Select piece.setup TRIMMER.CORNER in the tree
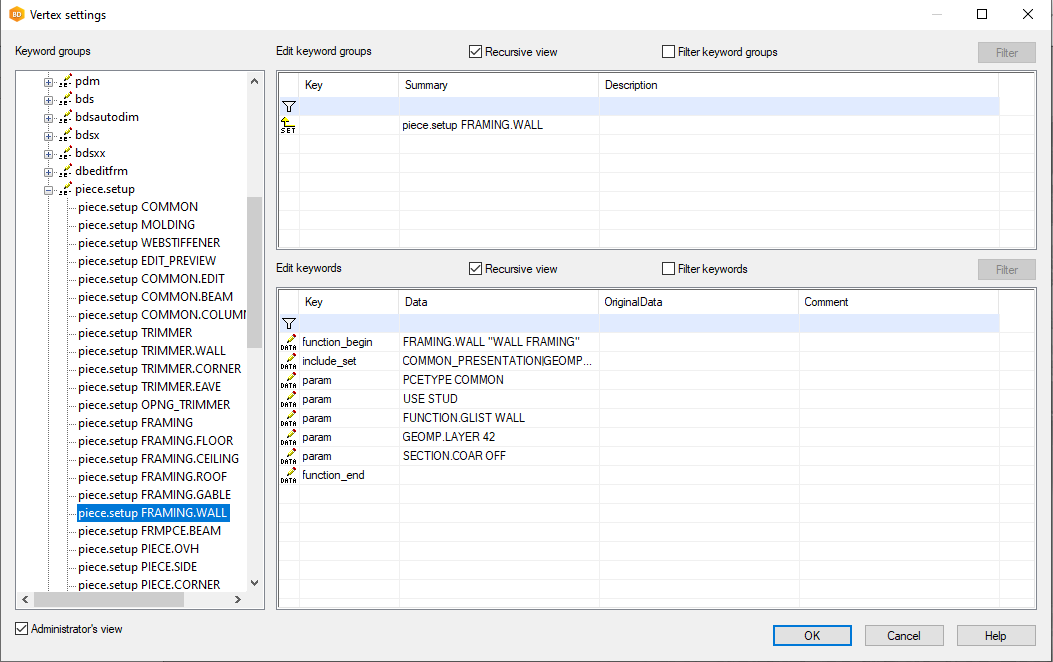 click(x=159, y=369)
